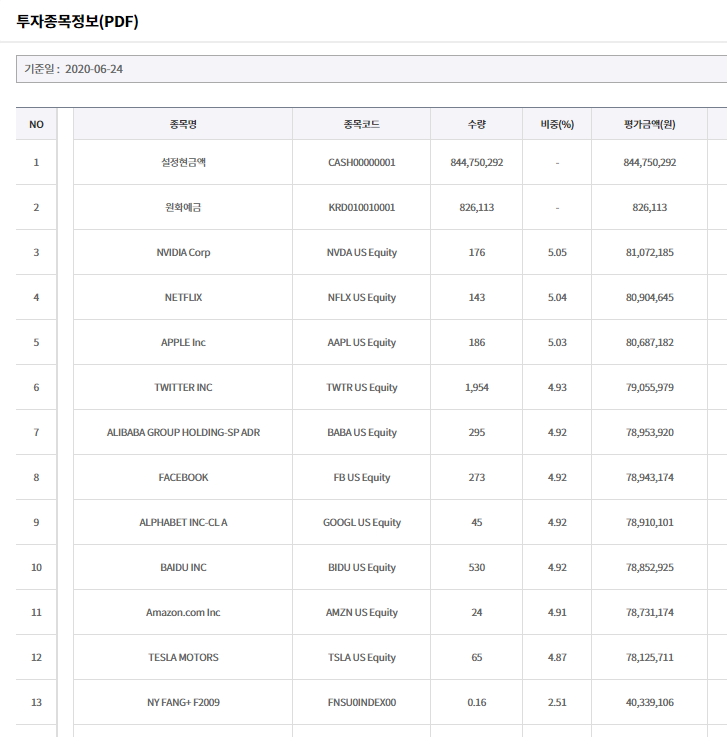
Task: Click the 수량 column header
Action: pos(477,124)
